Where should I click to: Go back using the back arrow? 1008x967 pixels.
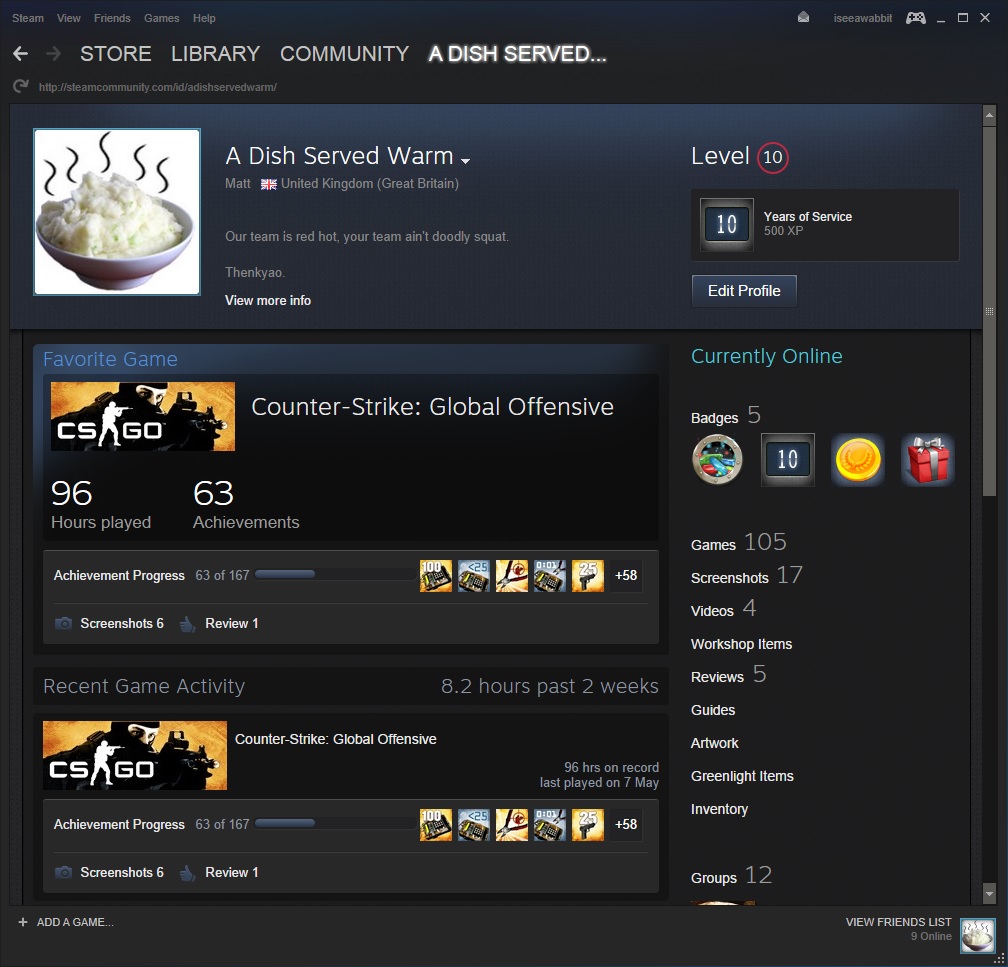(21, 54)
